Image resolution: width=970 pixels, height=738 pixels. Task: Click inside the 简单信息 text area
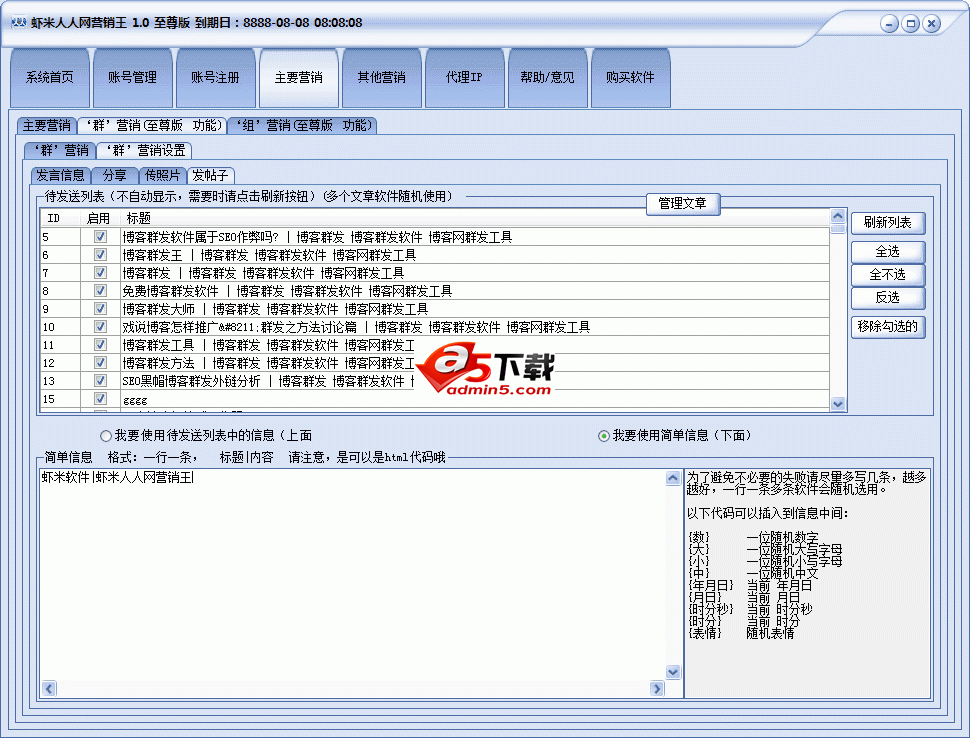353,575
